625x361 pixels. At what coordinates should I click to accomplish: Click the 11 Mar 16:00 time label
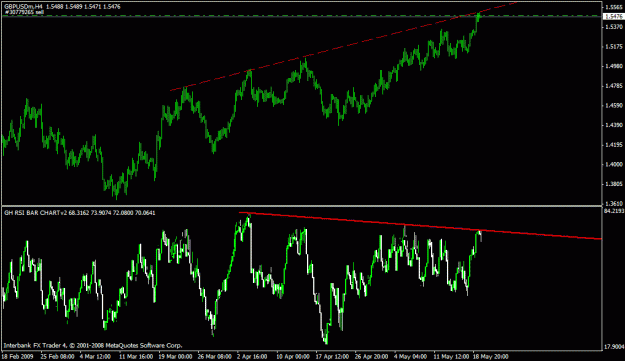click(x=136, y=356)
